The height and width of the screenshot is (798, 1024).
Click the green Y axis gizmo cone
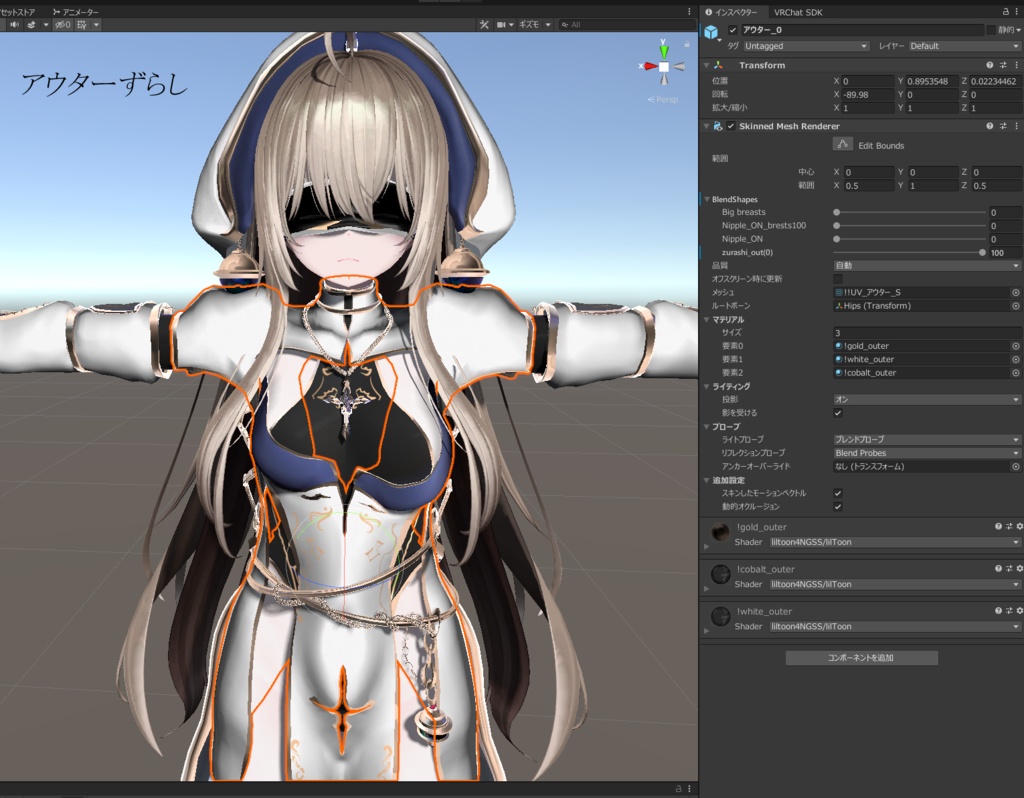664,50
